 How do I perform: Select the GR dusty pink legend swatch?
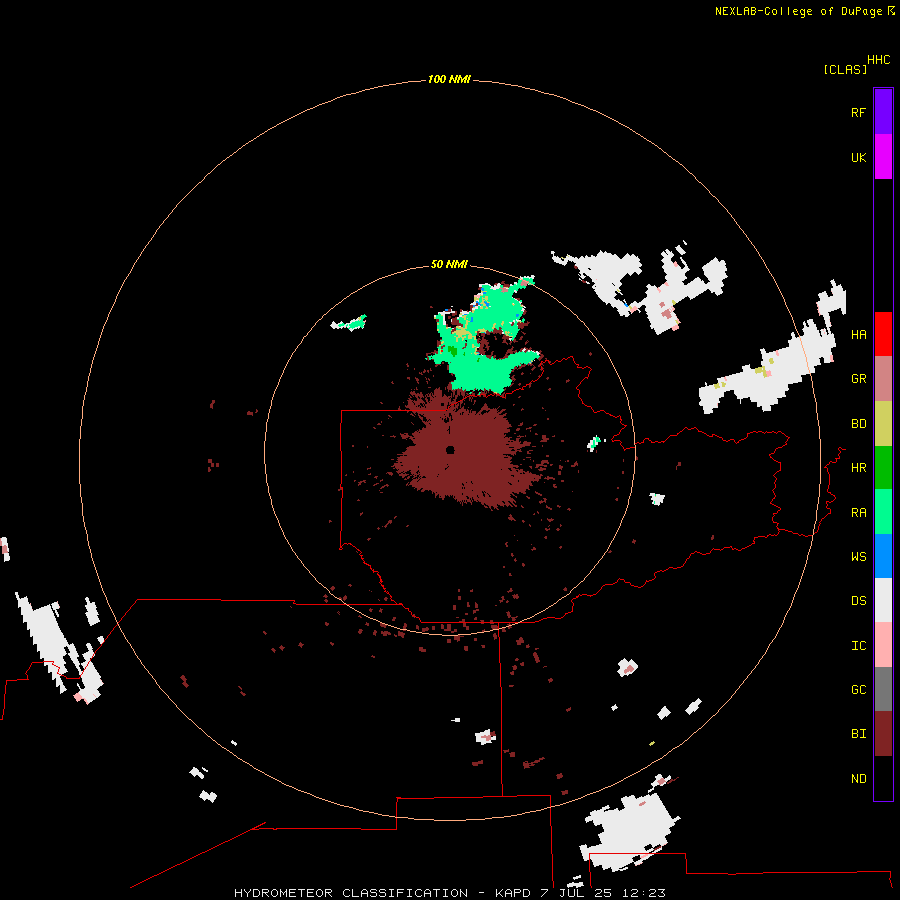pos(883,379)
